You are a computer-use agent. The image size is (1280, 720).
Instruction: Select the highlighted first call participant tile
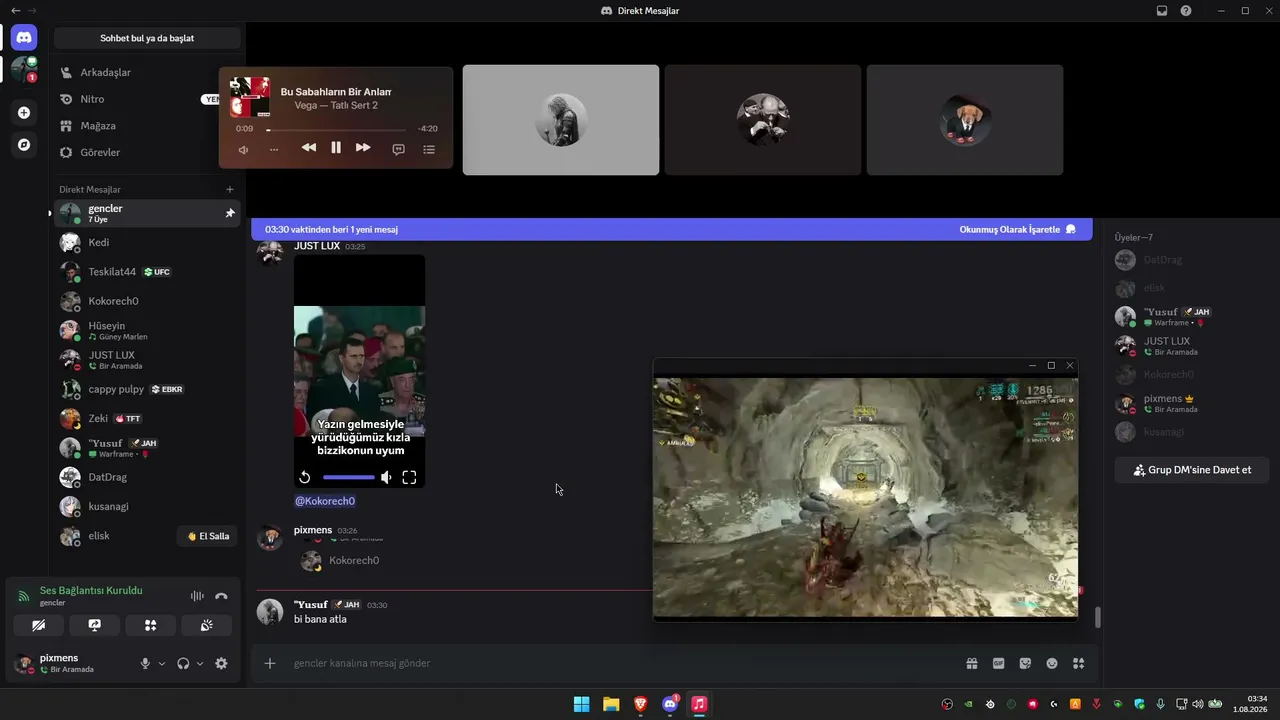561,120
